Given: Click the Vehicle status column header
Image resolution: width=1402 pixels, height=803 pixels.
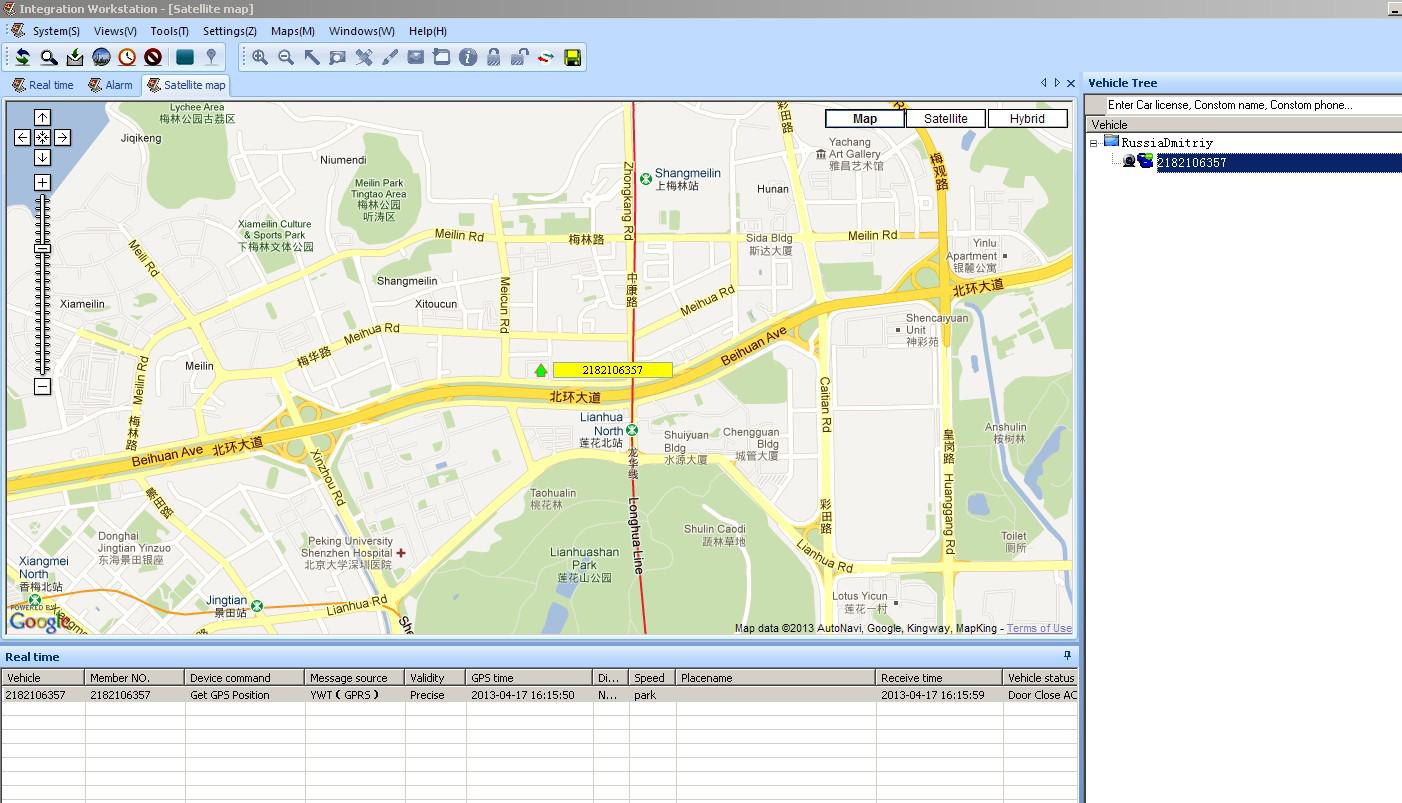Looking at the screenshot, I should (x=1040, y=677).
